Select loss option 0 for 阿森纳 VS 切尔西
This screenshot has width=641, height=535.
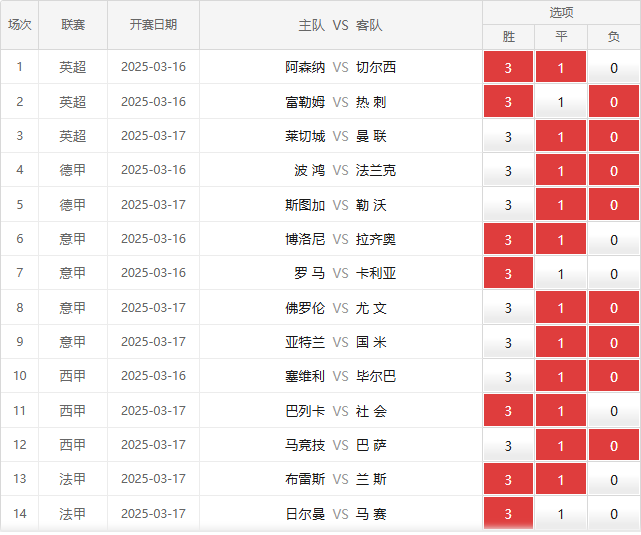click(614, 67)
